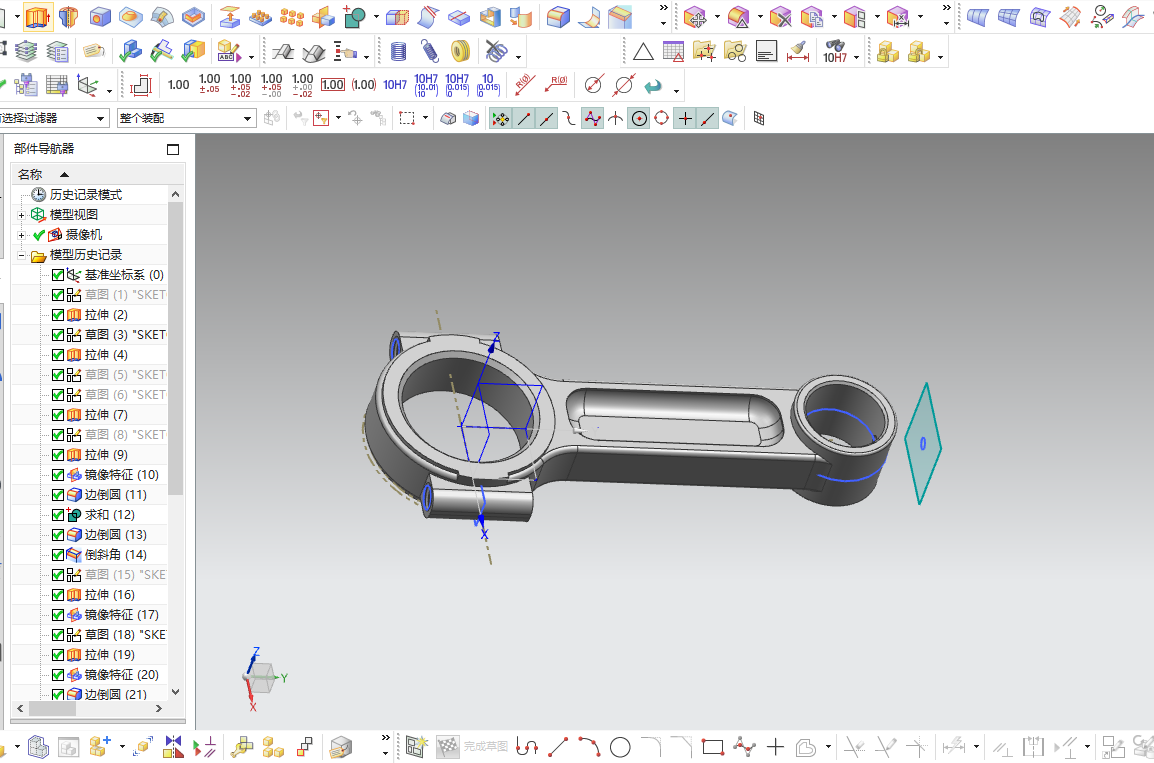Image resolution: width=1154 pixels, height=763 pixels.
Task: Select the Circle sketch tool
Action: click(620, 748)
